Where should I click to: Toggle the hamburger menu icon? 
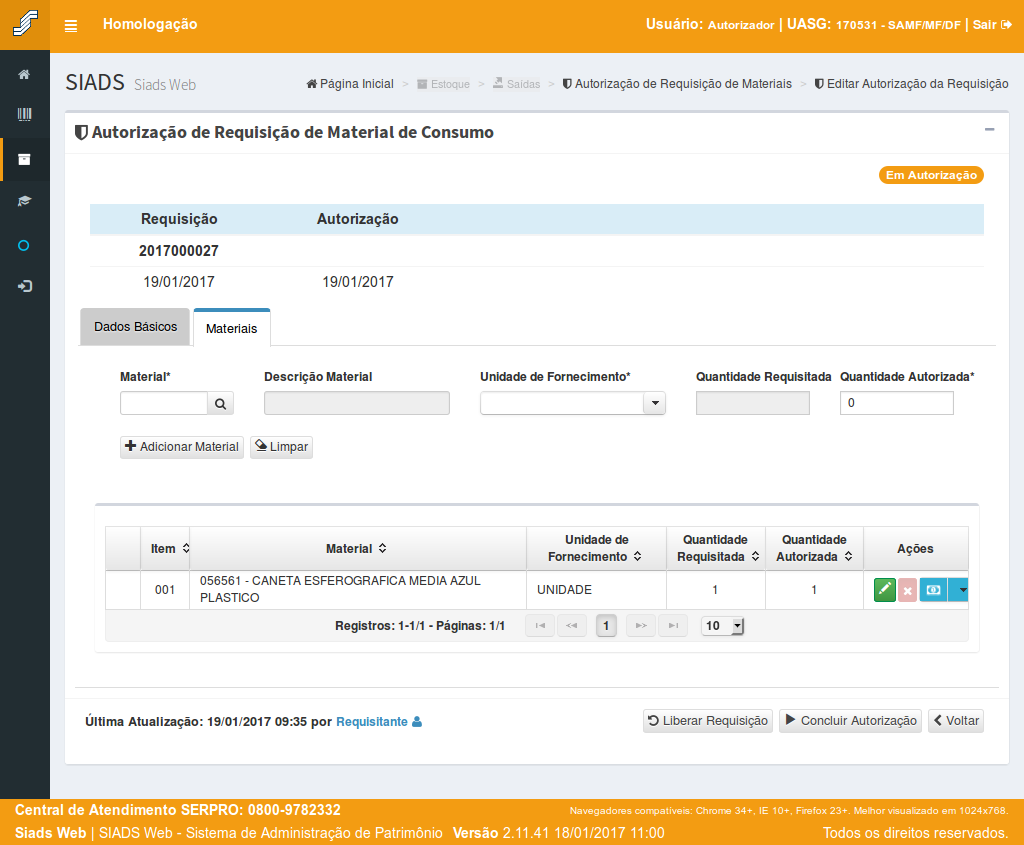(x=71, y=26)
